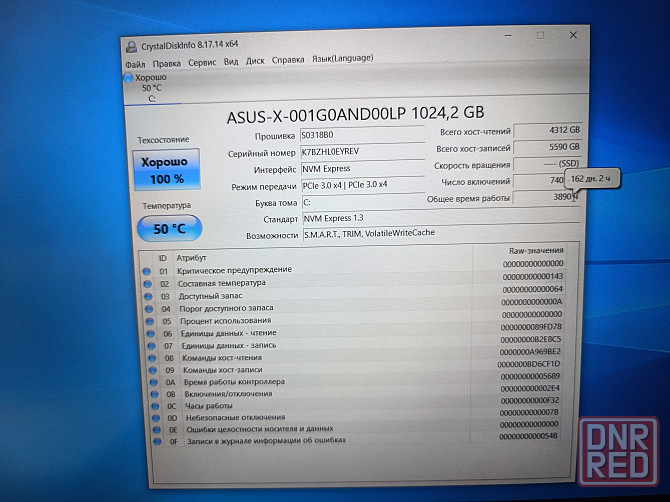Select attribute row Команды хост-чтения

click(357, 355)
